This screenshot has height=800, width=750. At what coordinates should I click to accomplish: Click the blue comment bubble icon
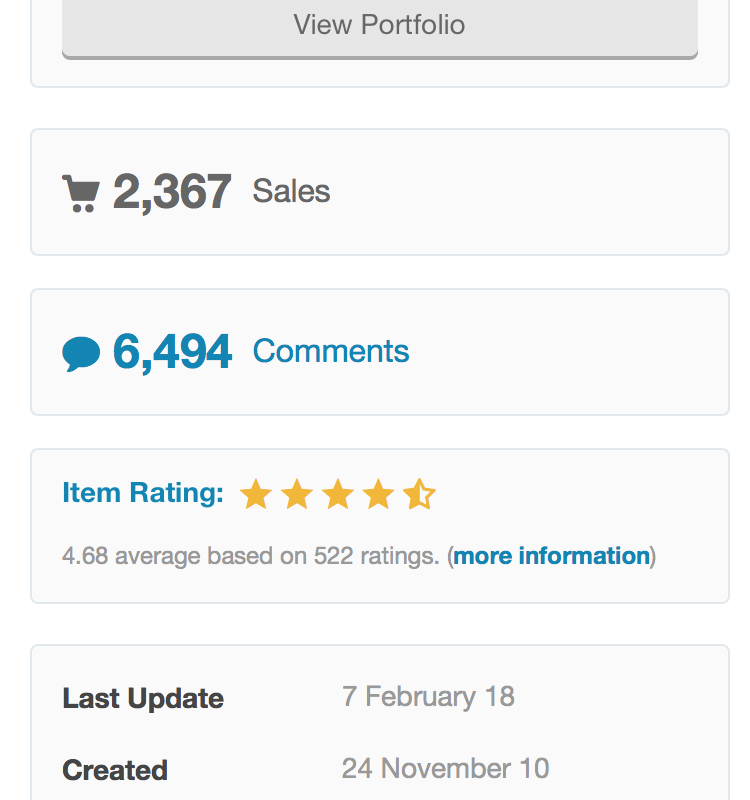(x=81, y=353)
